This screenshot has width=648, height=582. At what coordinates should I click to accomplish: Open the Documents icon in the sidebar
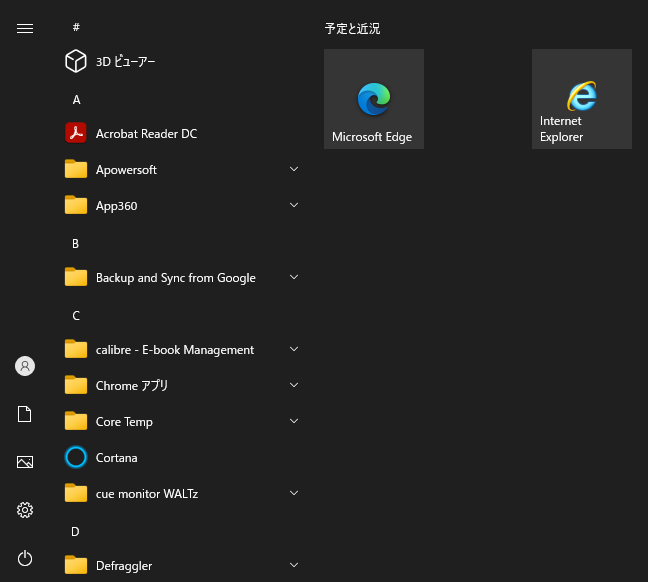(x=25, y=414)
